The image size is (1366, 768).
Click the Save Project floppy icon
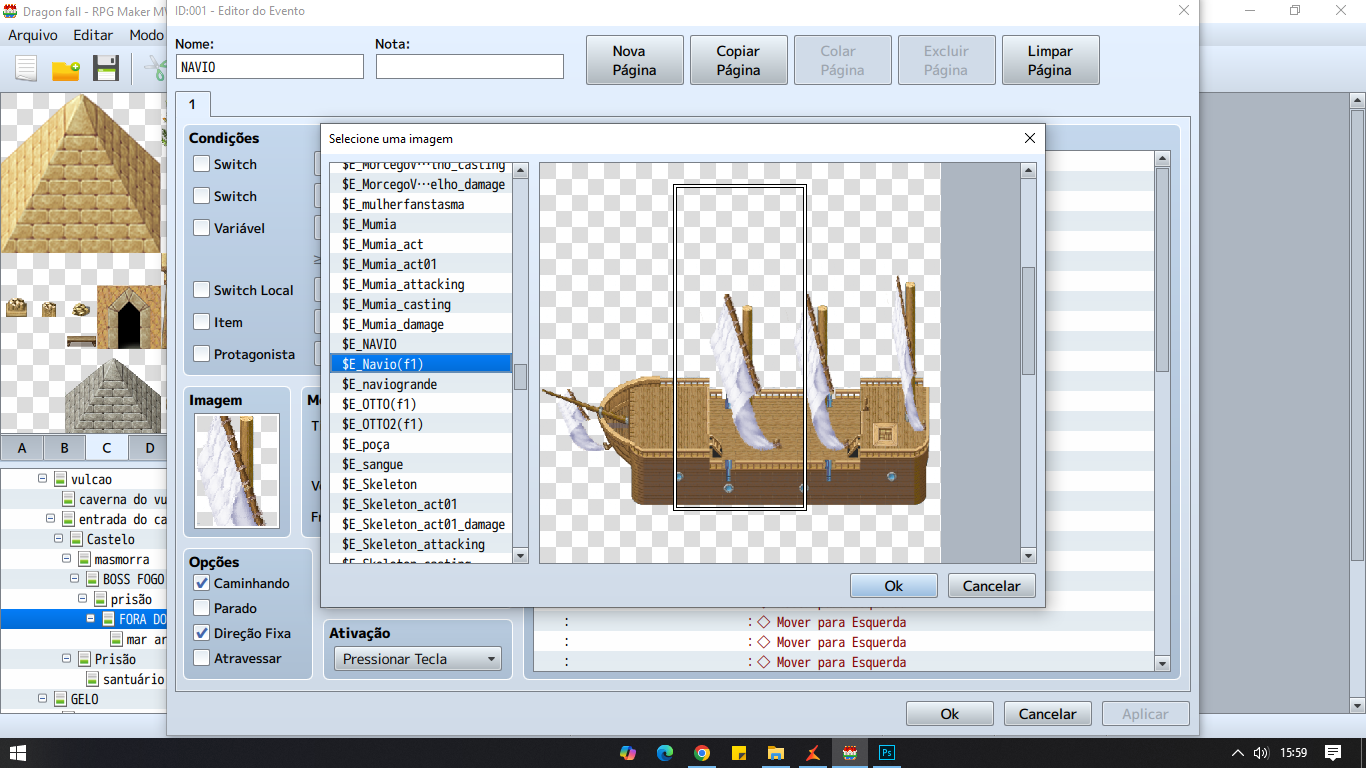point(106,69)
